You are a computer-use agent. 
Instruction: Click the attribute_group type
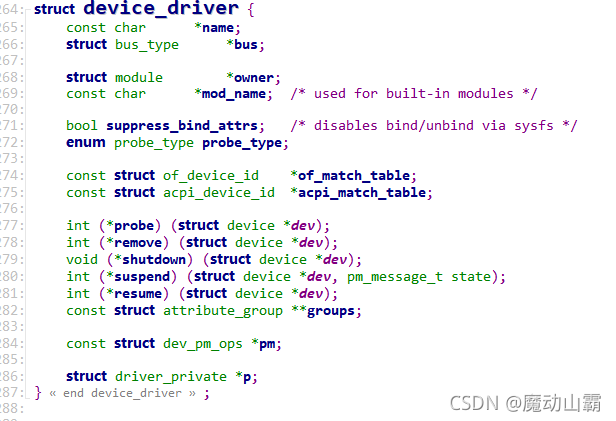[x=223, y=311]
